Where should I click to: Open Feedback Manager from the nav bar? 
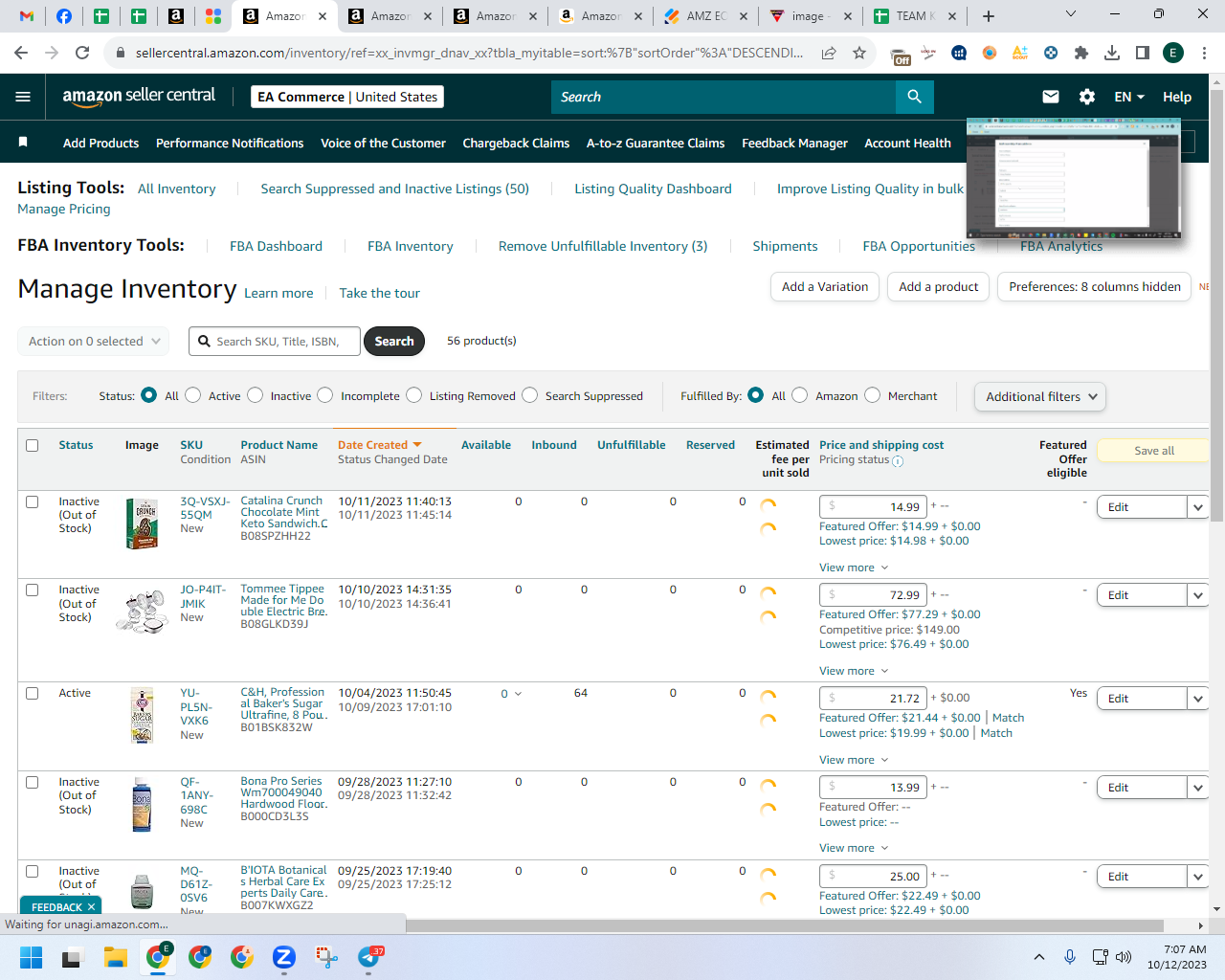794,143
